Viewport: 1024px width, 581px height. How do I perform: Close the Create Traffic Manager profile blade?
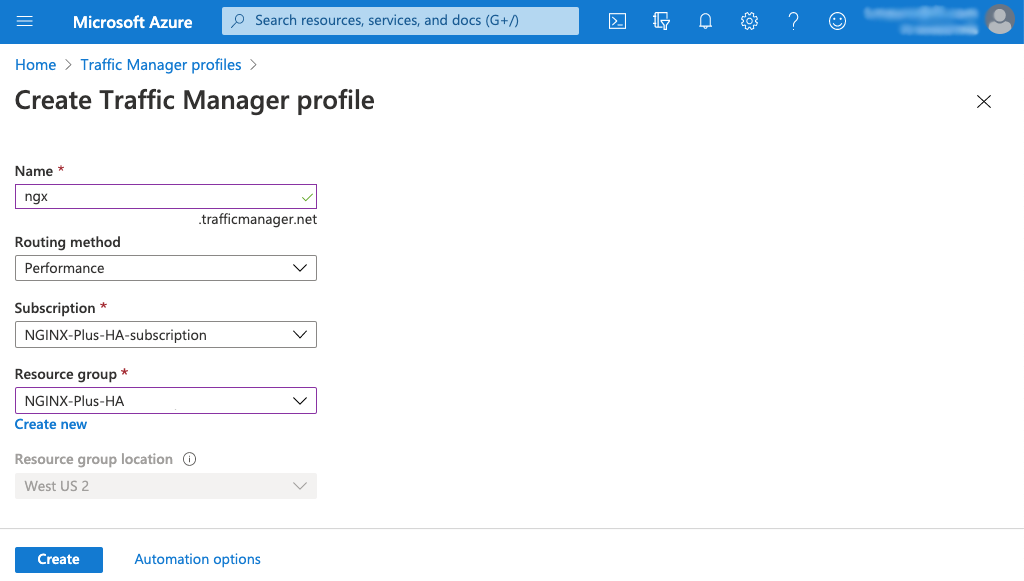click(x=984, y=101)
